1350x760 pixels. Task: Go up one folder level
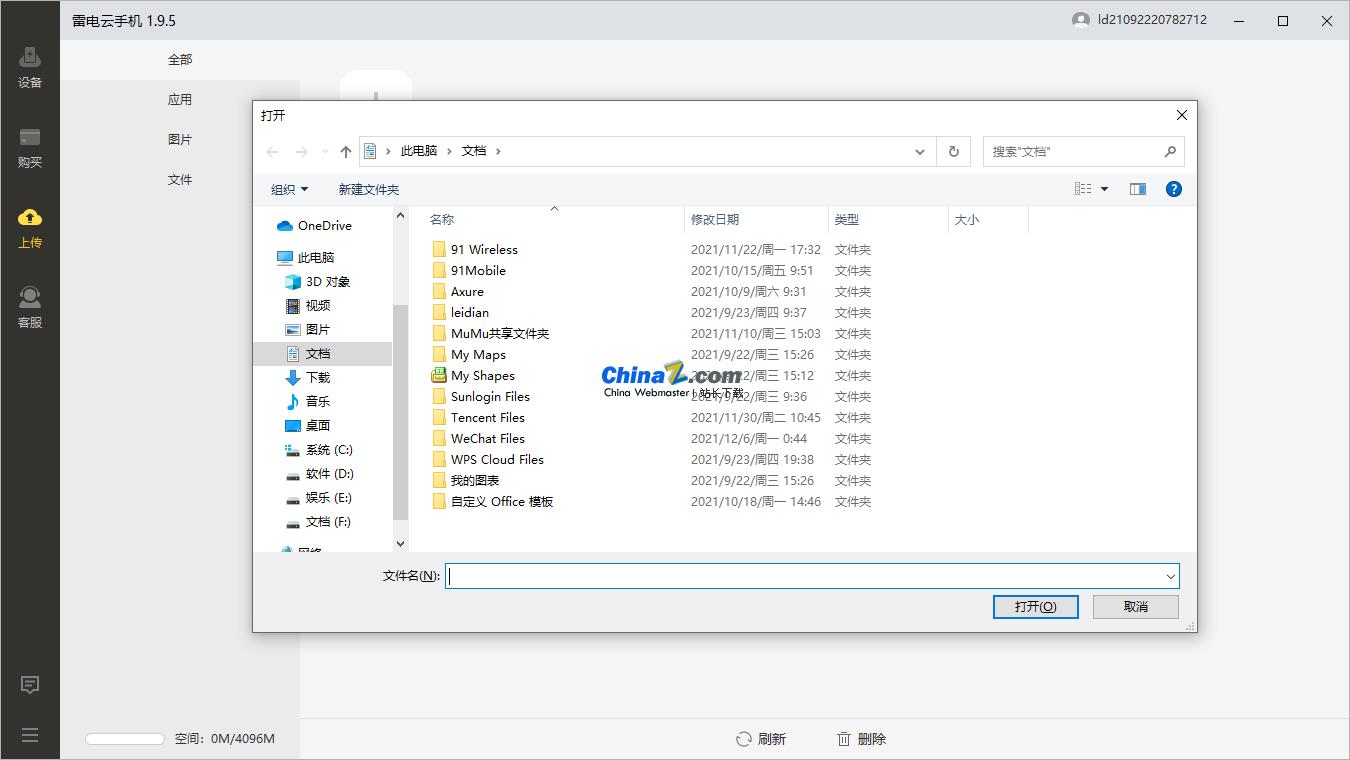(346, 152)
